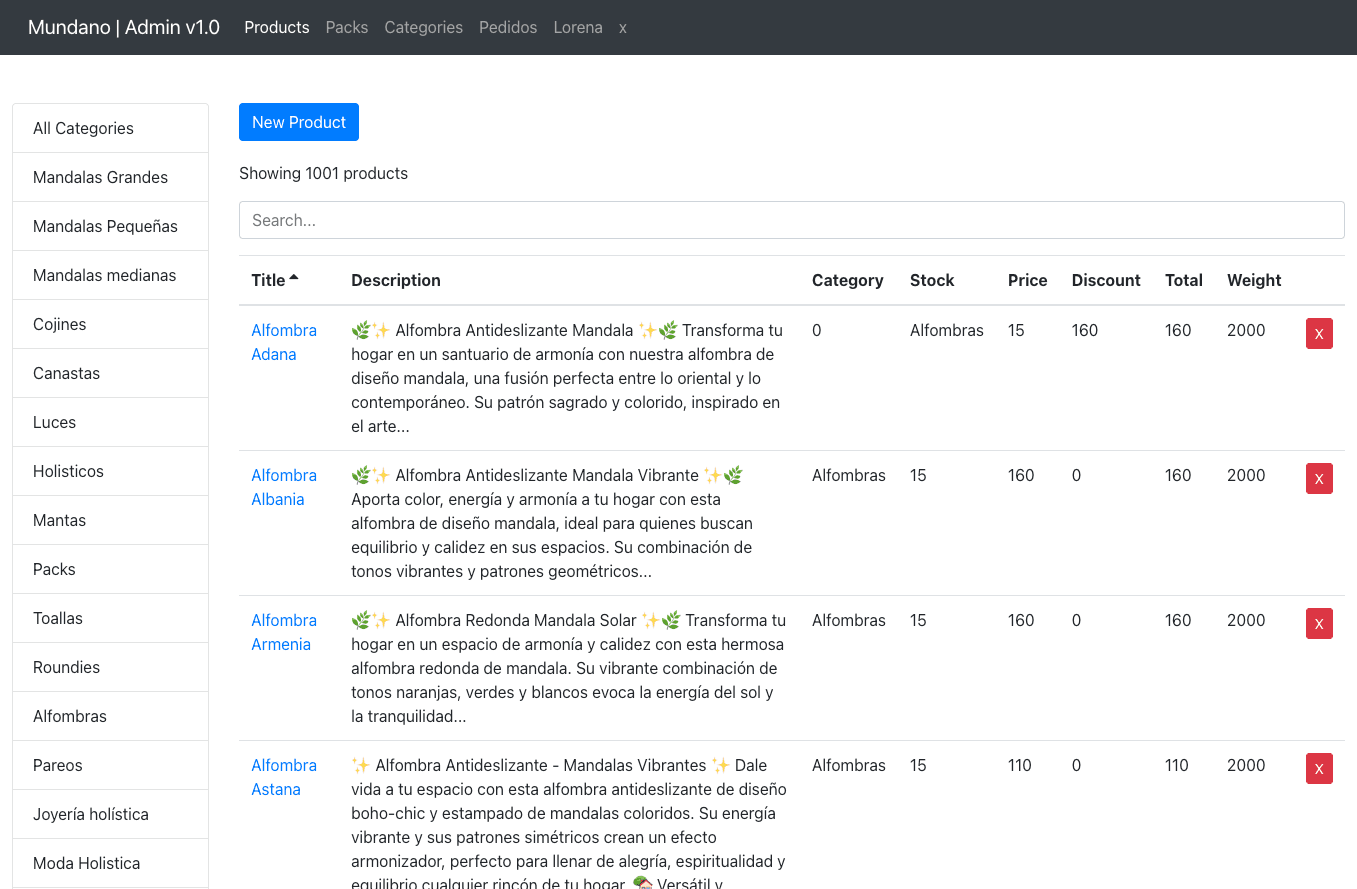Choose the Alfombras category filter

coord(110,716)
